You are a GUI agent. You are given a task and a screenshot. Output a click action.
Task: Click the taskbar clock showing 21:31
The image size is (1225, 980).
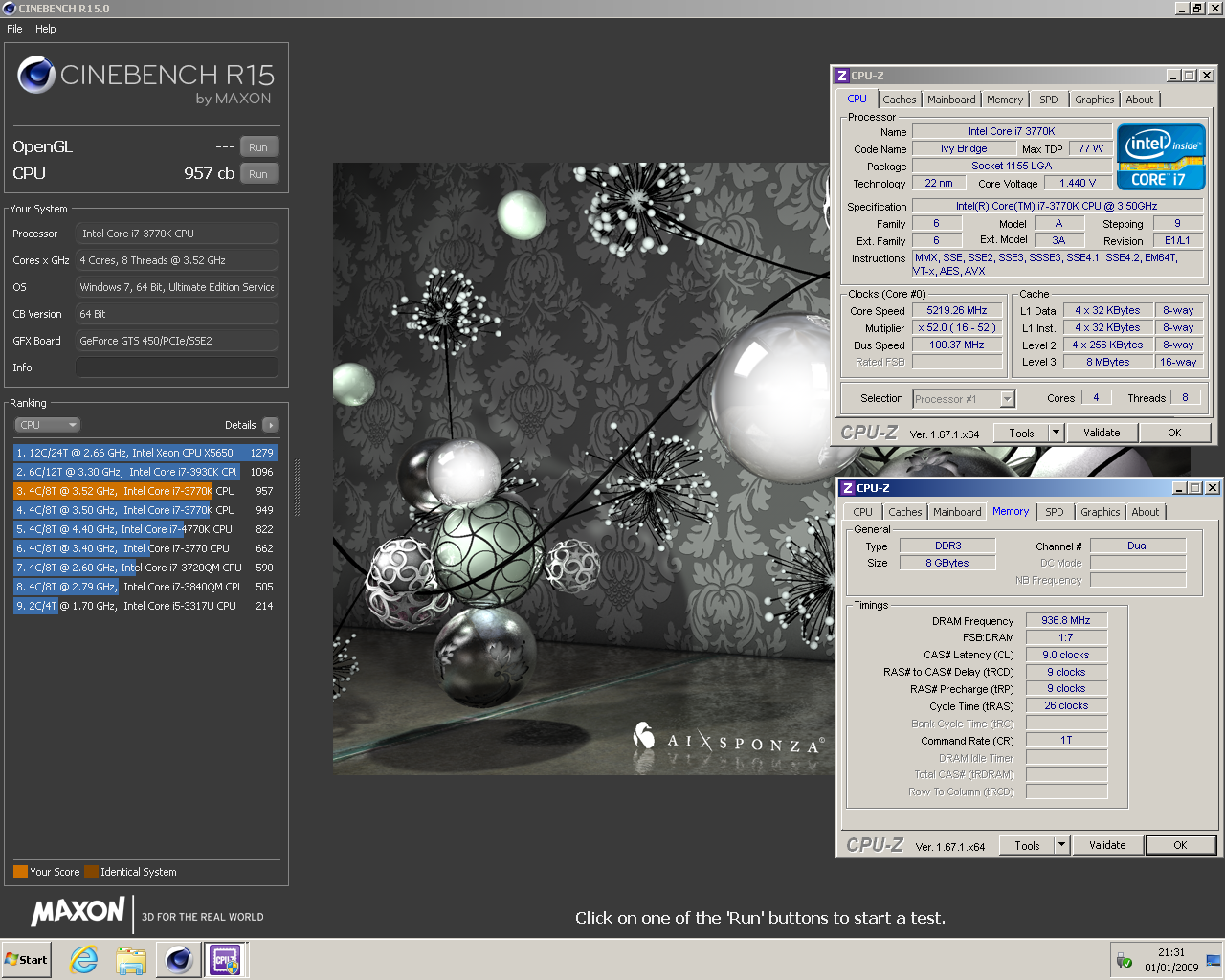1171,960
